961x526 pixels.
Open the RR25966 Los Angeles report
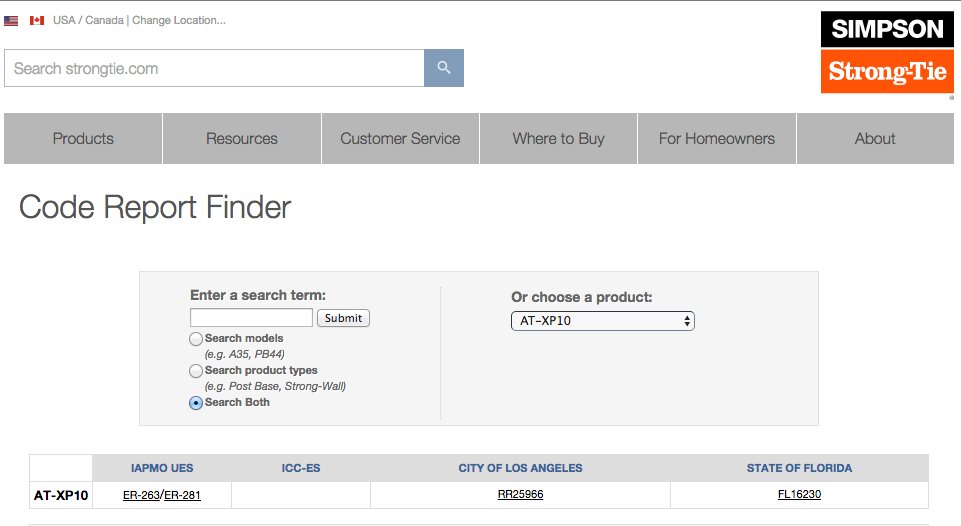click(x=520, y=494)
